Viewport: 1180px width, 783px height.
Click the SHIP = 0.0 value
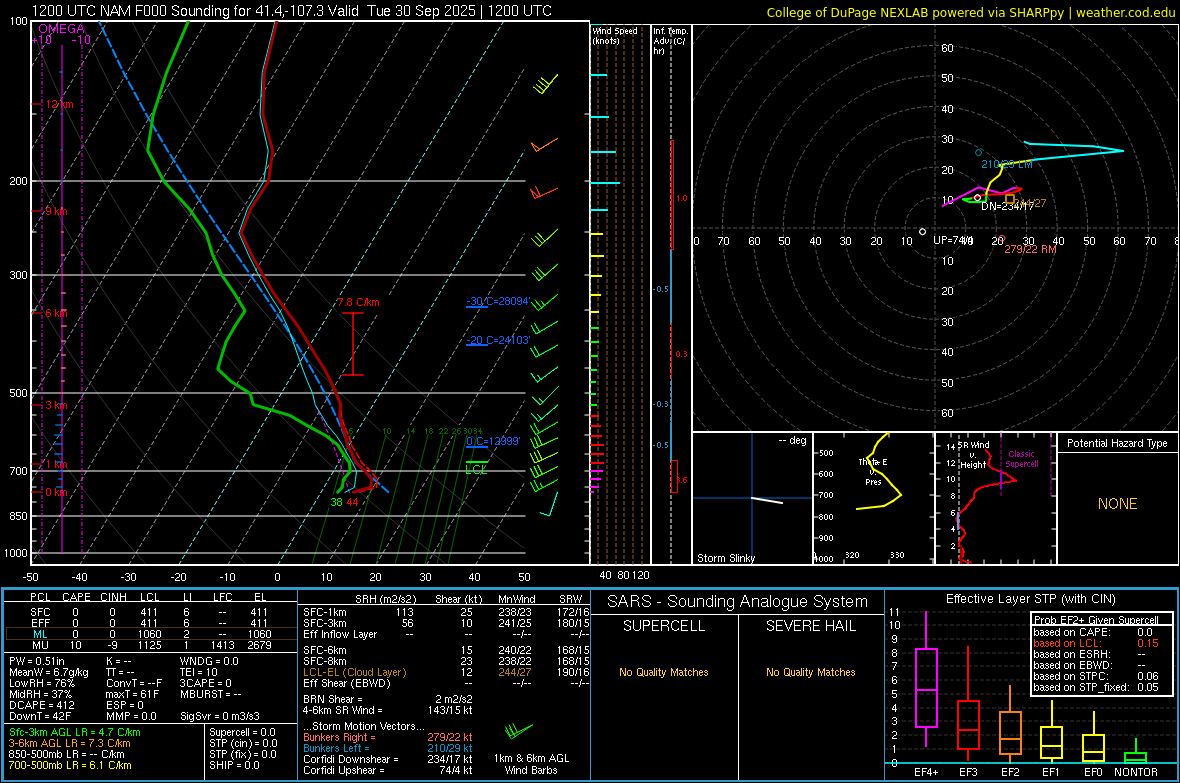click(234, 766)
